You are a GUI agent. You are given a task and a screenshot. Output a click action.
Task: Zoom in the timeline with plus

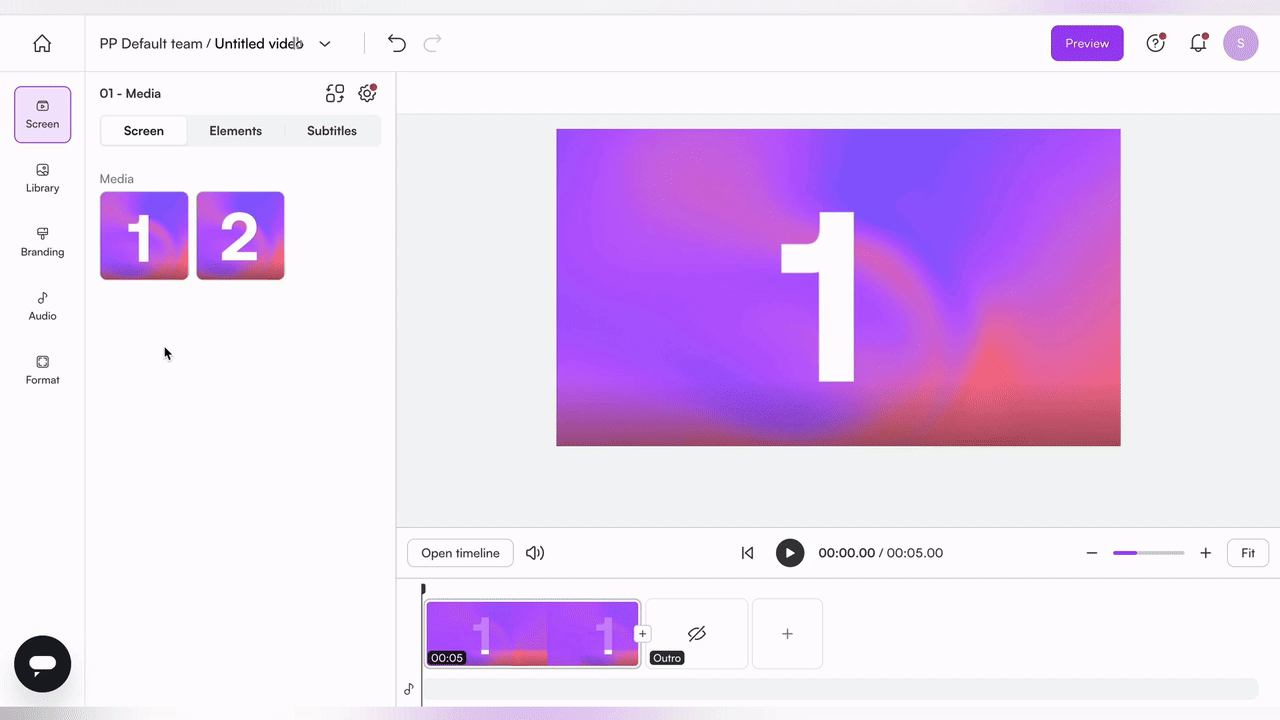1206,553
